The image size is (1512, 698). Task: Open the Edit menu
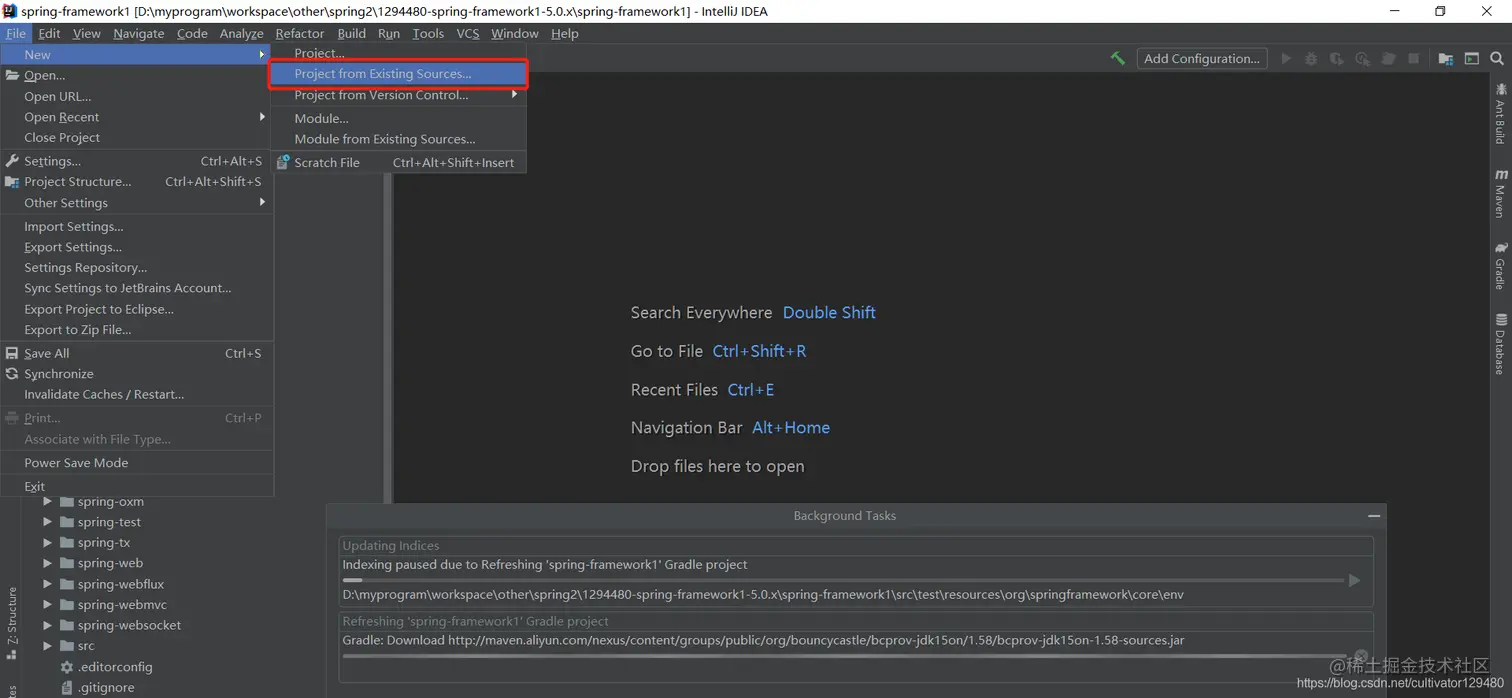49,33
